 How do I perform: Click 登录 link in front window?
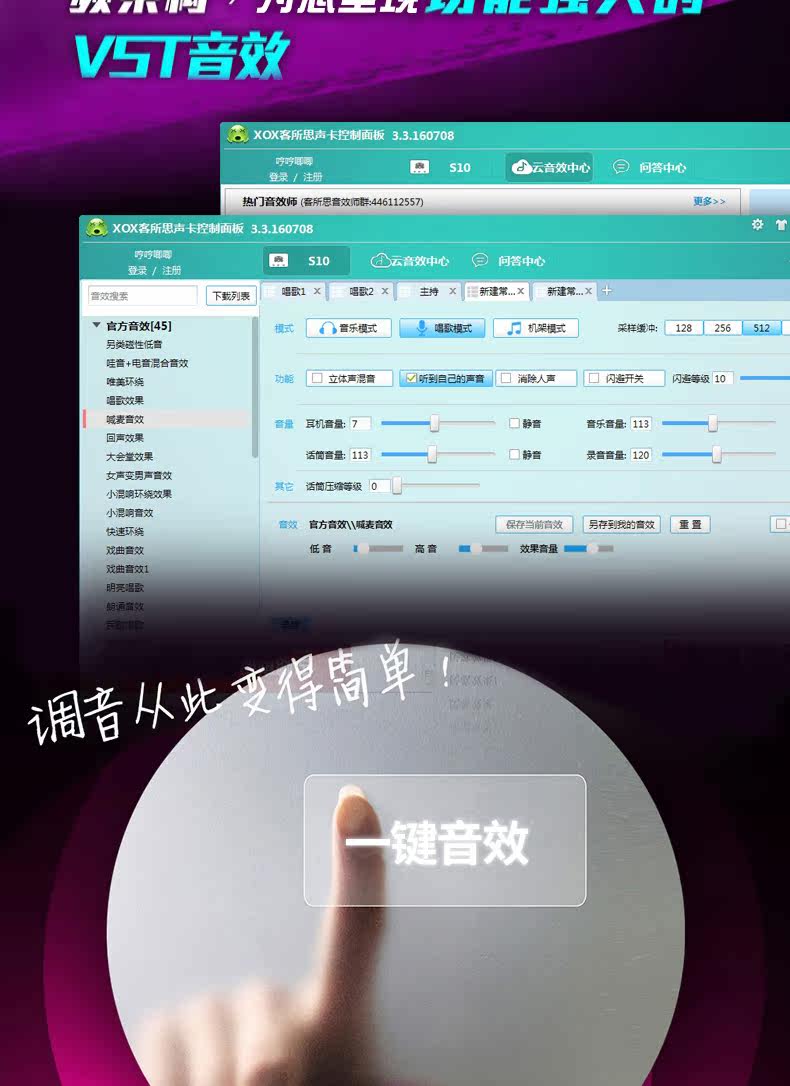coord(137,270)
